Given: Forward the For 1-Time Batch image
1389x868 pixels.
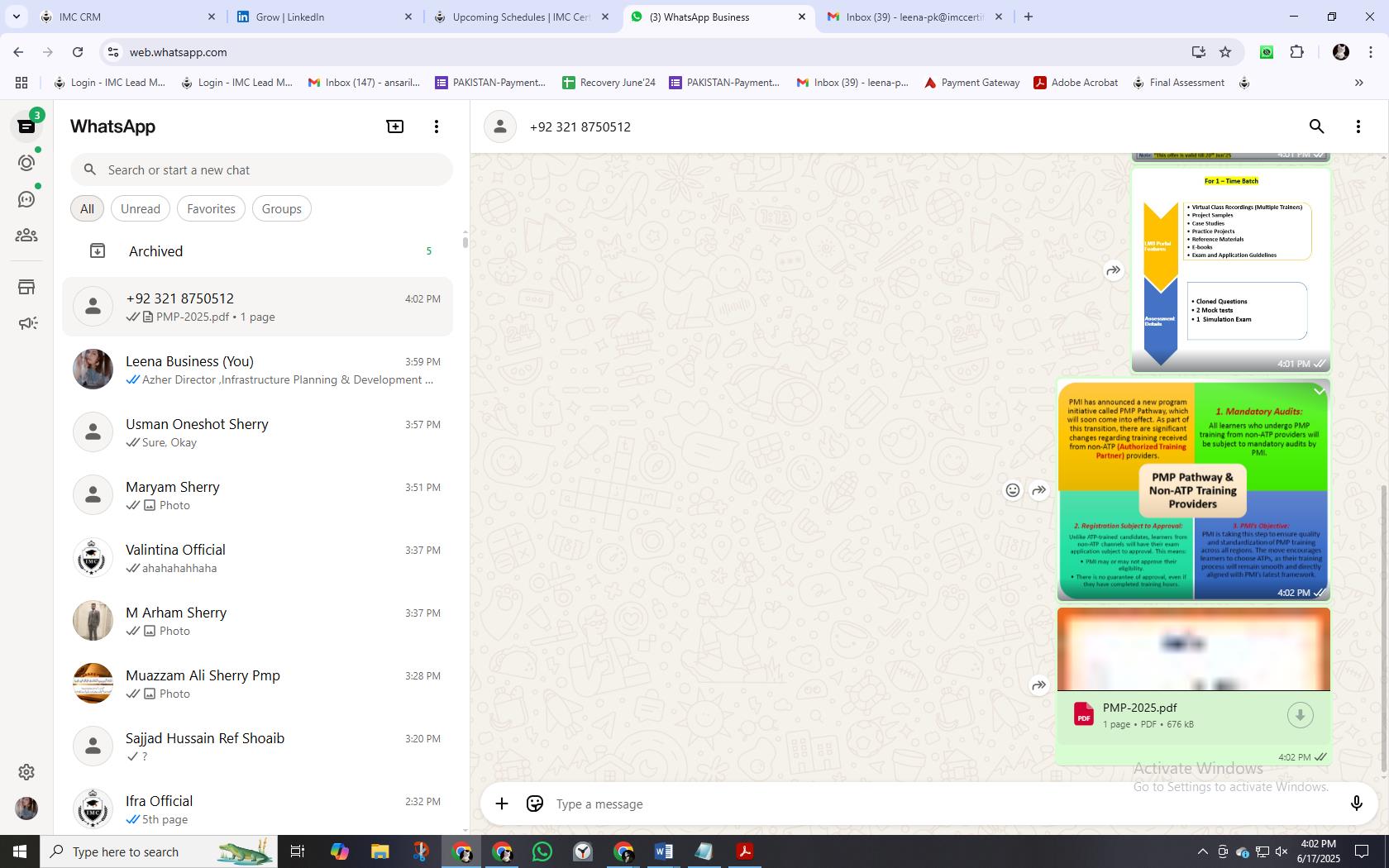Looking at the screenshot, I should click(x=1114, y=270).
